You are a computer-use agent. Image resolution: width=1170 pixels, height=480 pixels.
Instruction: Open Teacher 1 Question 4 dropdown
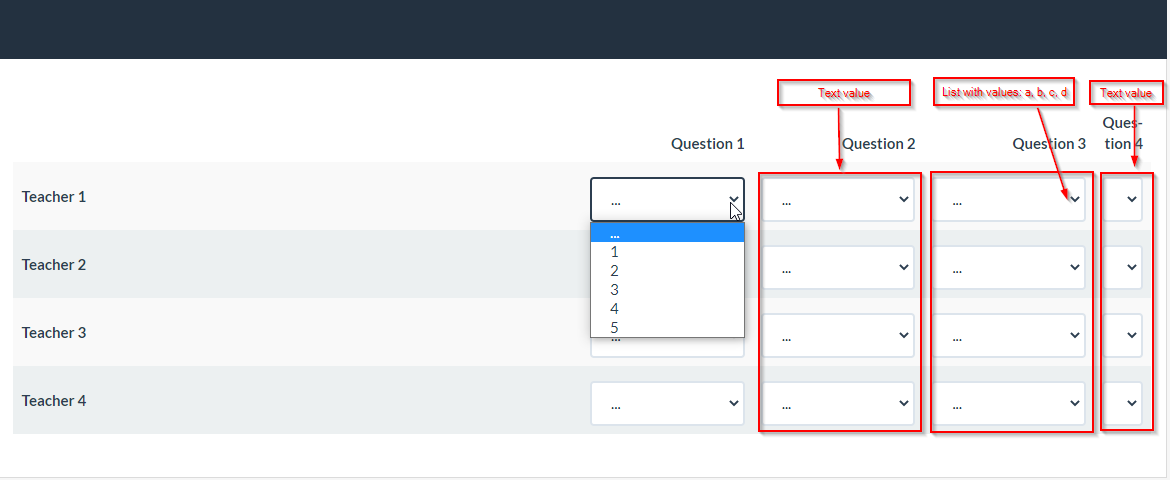pyautogui.click(x=1123, y=200)
